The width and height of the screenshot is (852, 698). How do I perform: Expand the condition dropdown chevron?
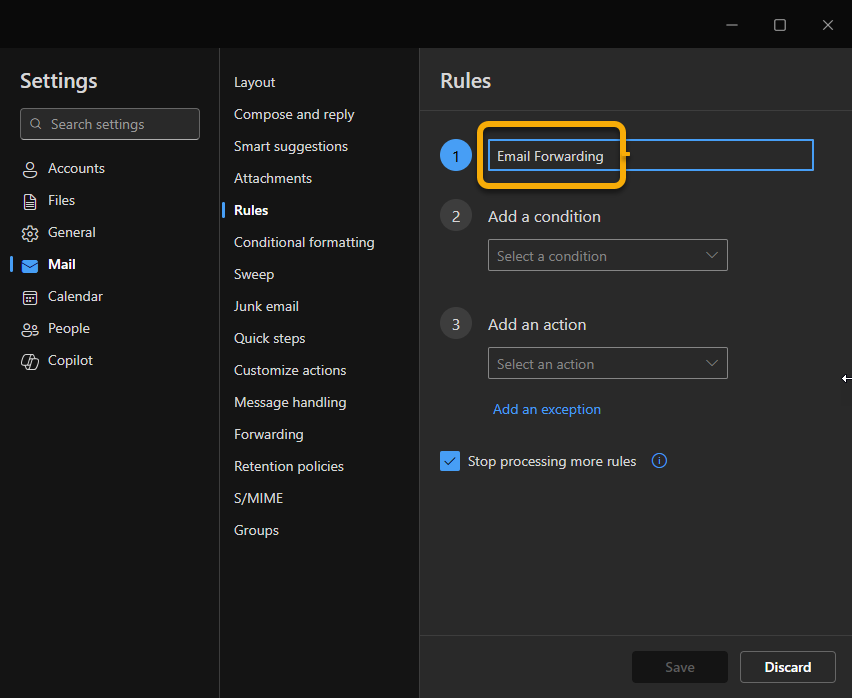coord(712,255)
